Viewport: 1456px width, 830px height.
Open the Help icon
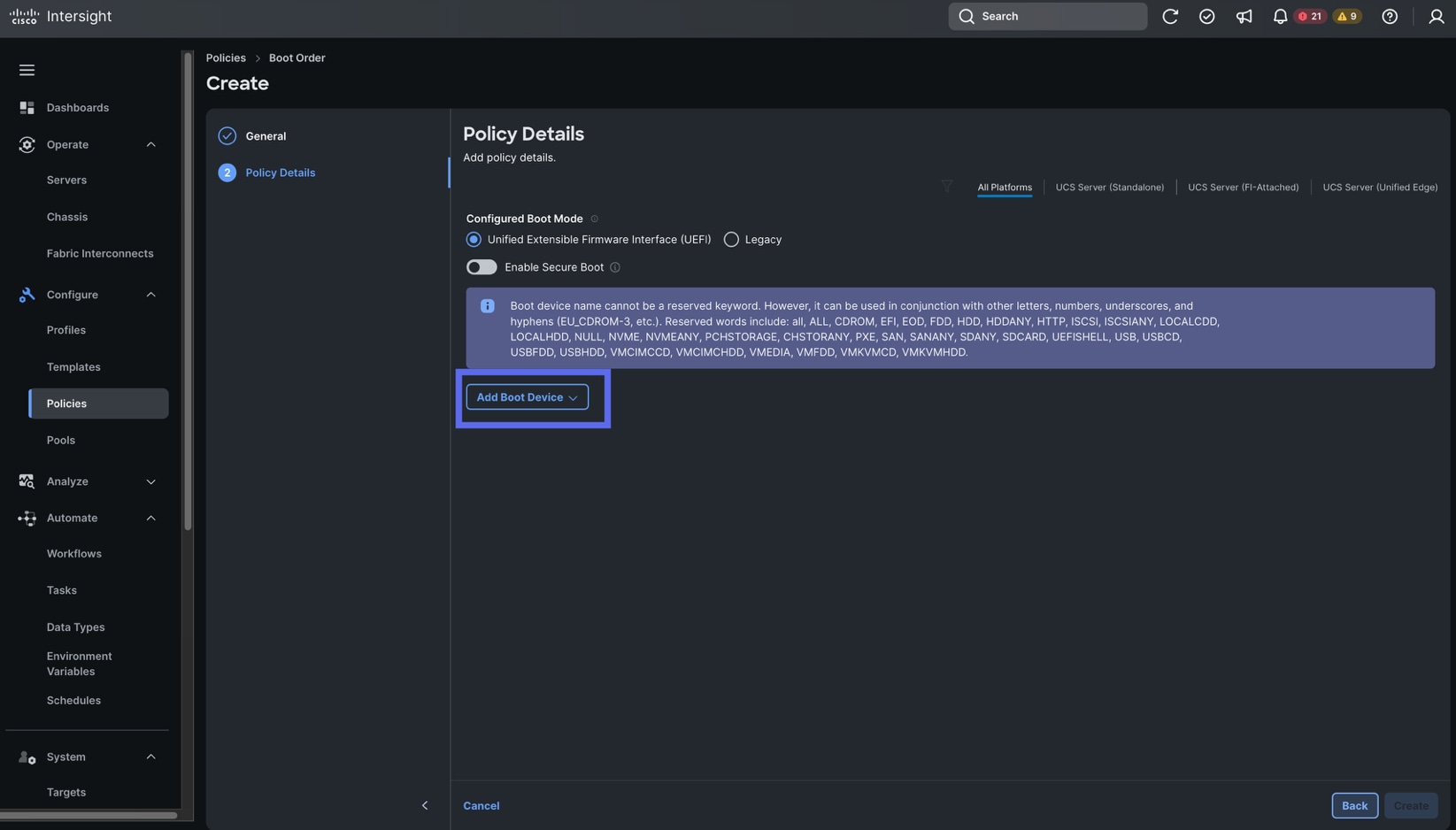[1389, 16]
